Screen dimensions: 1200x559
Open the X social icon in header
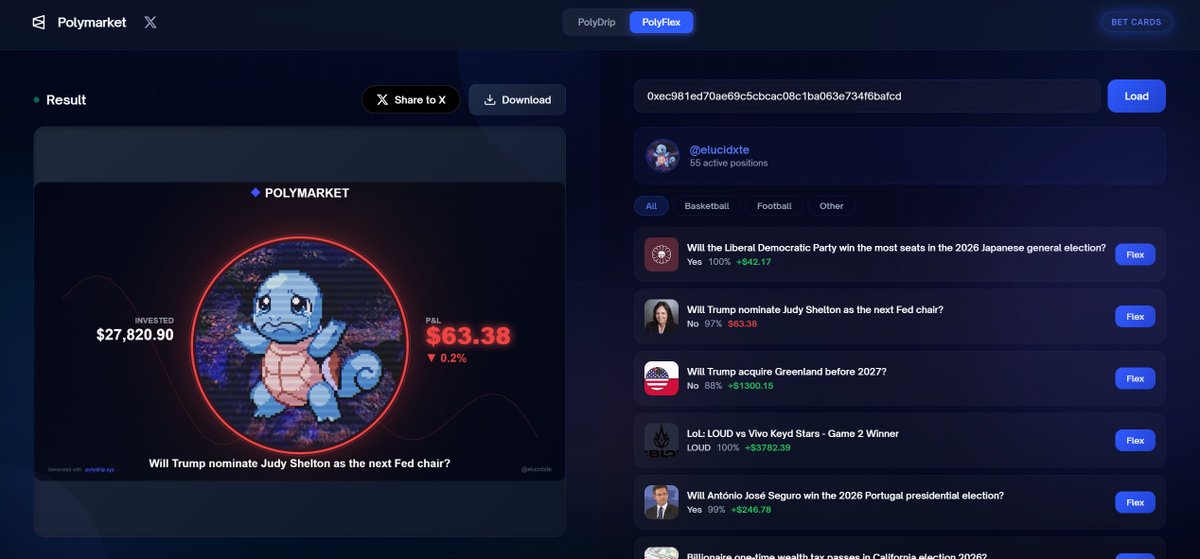coord(150,22)
